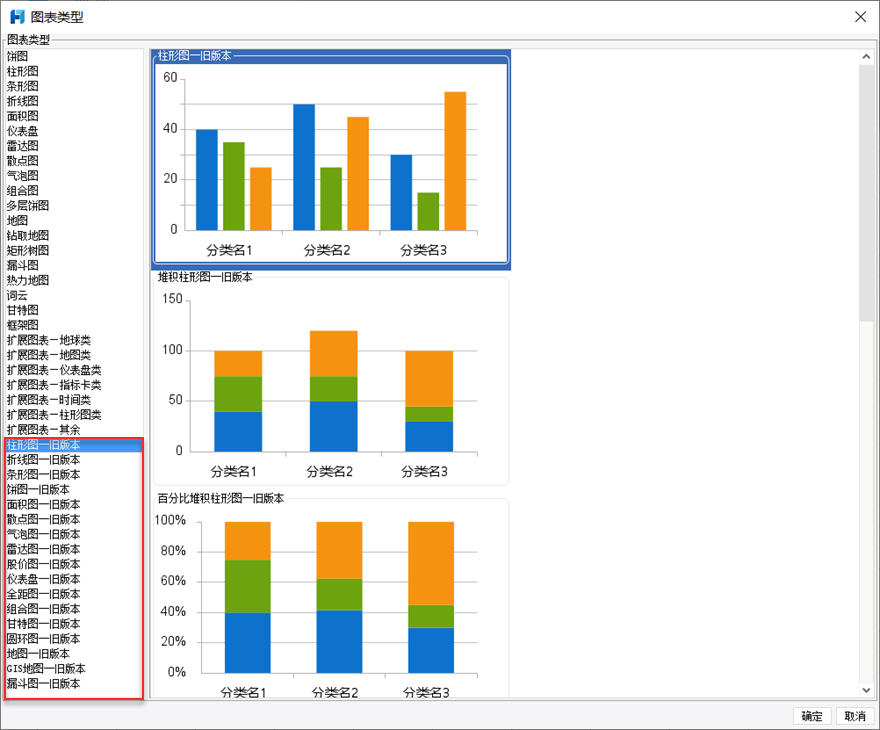Click the scrollbar up arrow

[x=866, y=57]
